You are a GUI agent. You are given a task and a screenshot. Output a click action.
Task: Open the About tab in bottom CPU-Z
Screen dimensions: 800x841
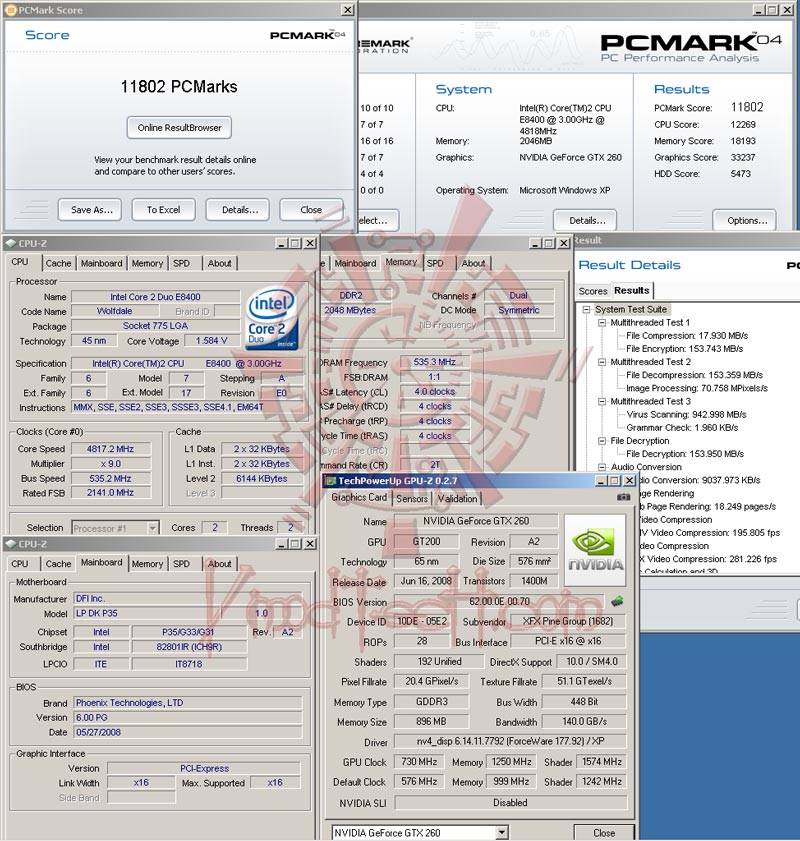tap(219, 564)
